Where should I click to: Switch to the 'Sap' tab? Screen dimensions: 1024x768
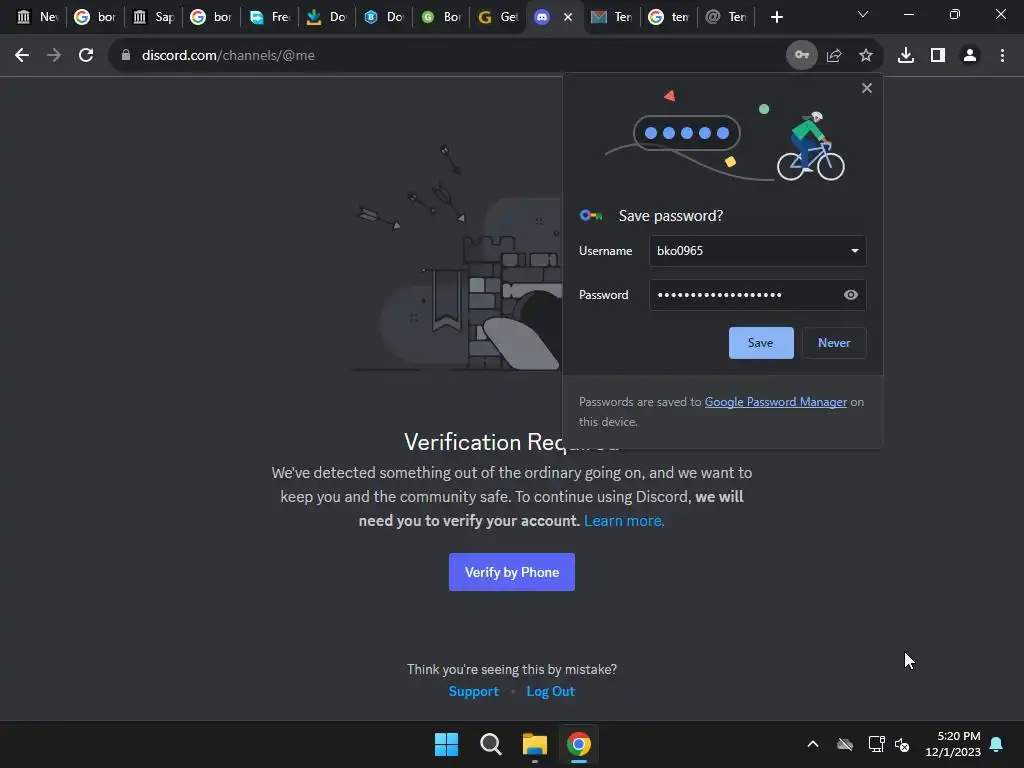153,17
